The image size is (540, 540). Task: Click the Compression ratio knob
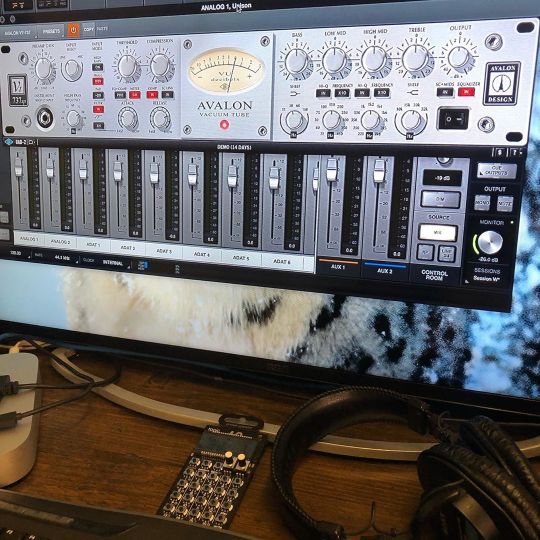click(159, 65)
